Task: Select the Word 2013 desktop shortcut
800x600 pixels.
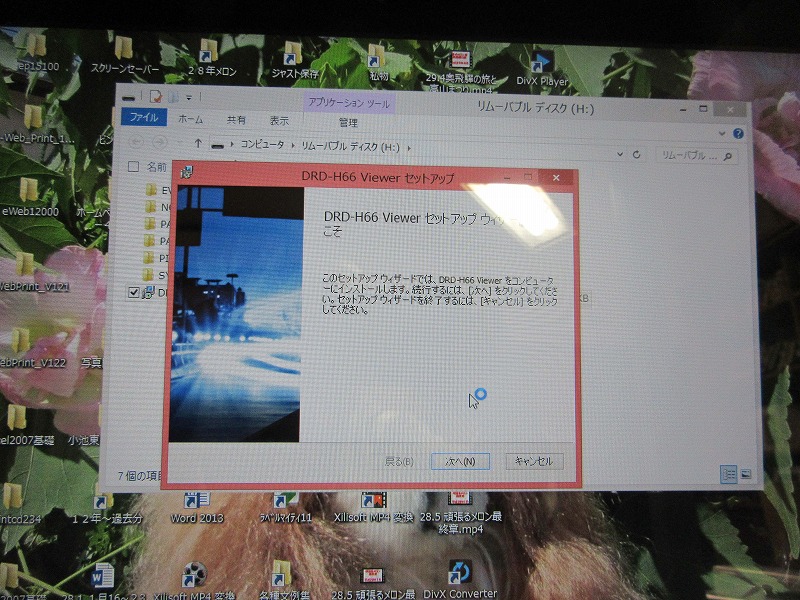Action: coord(197,508)
